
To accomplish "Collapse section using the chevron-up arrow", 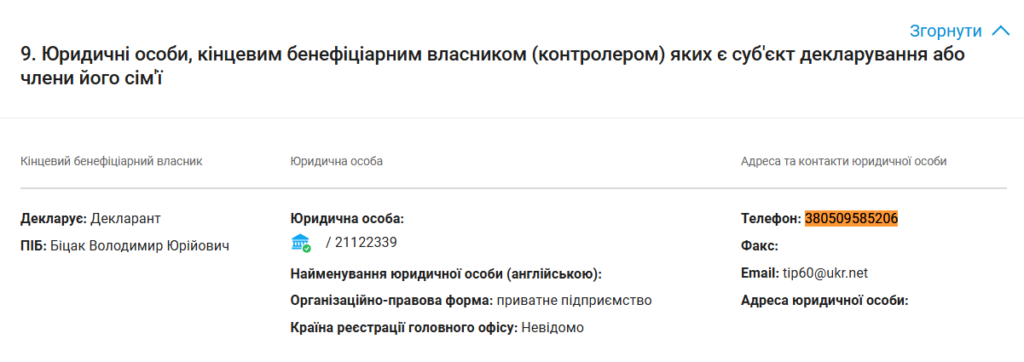I will pos(1000,31).
